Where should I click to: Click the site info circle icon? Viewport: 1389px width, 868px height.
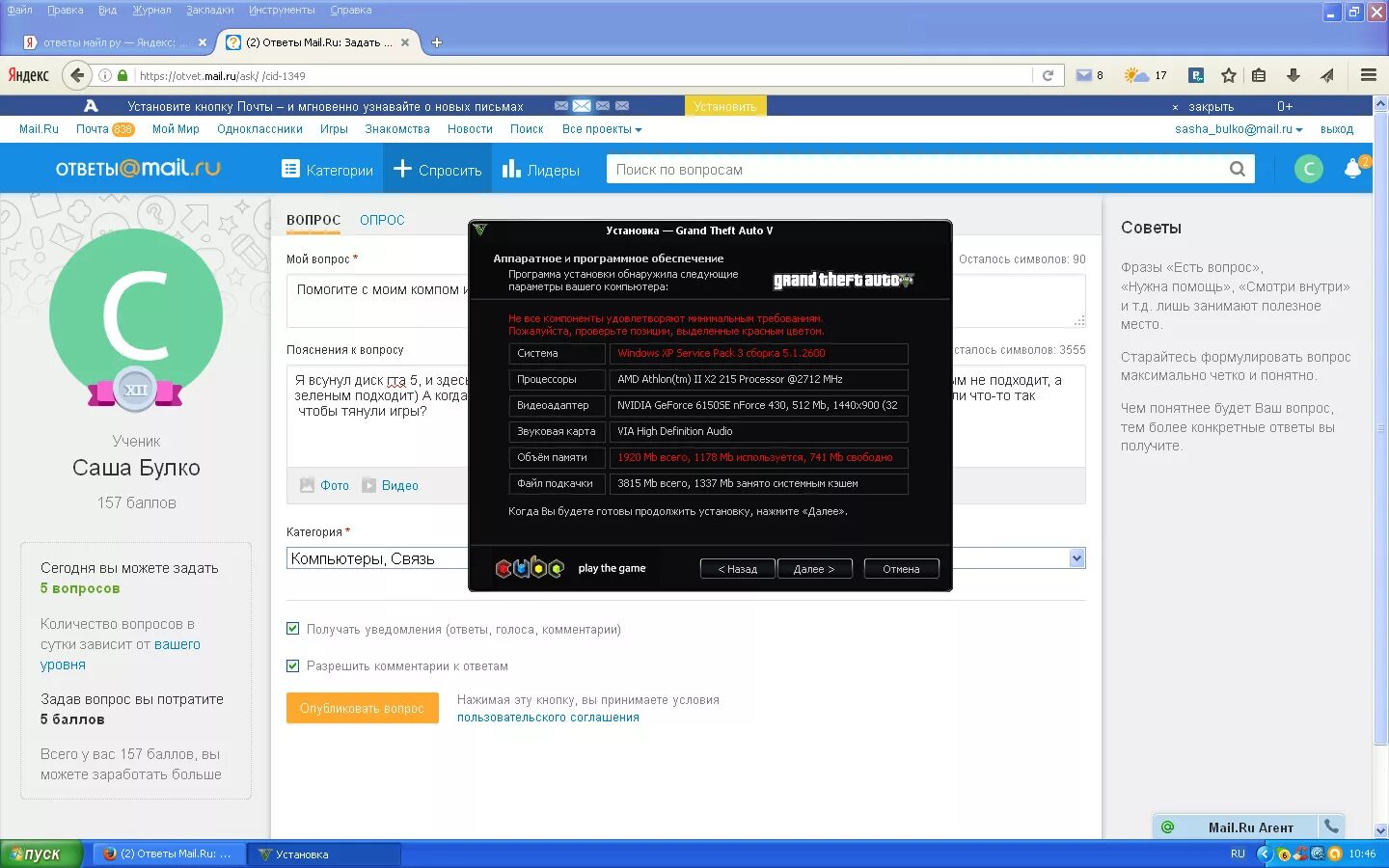click(x=106, y=75)
